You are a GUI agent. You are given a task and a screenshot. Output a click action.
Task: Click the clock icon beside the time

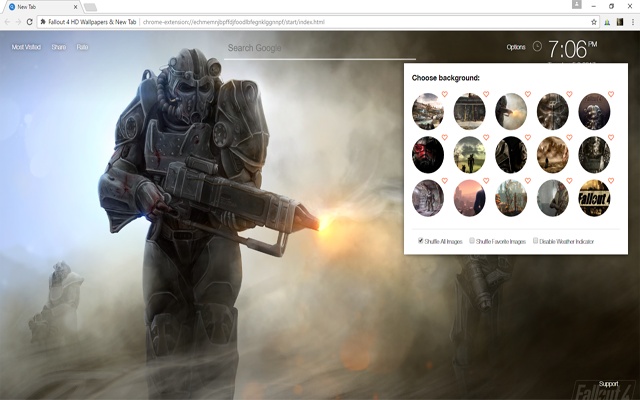pyautogui.click(x=537, y=47)
